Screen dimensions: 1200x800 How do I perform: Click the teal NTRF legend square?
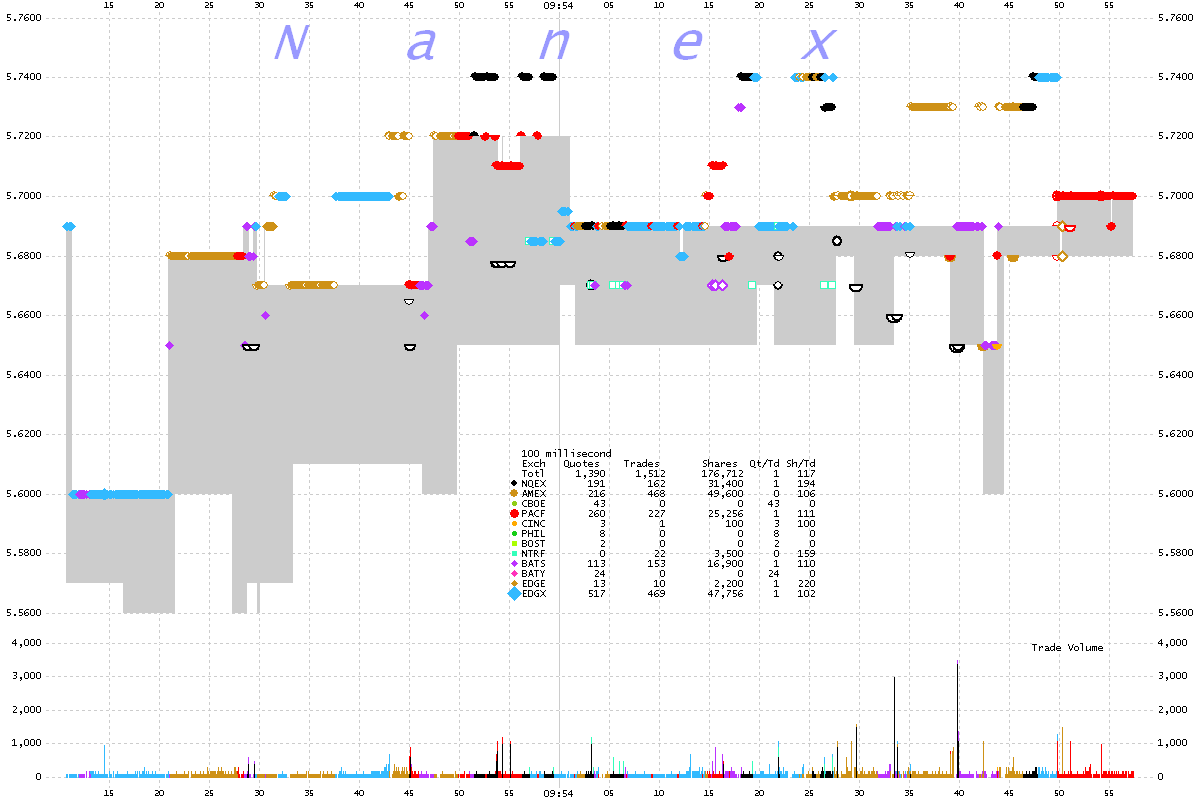click(514, 553)
